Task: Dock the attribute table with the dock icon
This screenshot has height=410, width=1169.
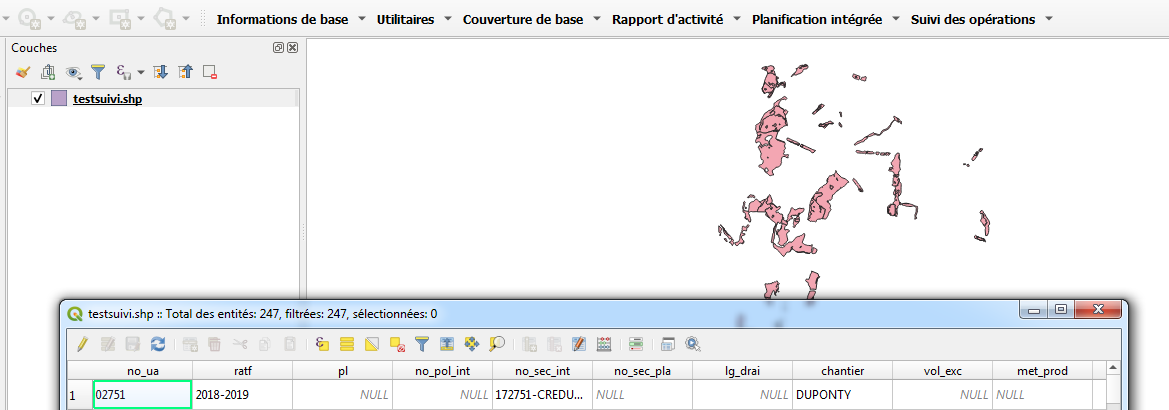Action: [668, 344]
